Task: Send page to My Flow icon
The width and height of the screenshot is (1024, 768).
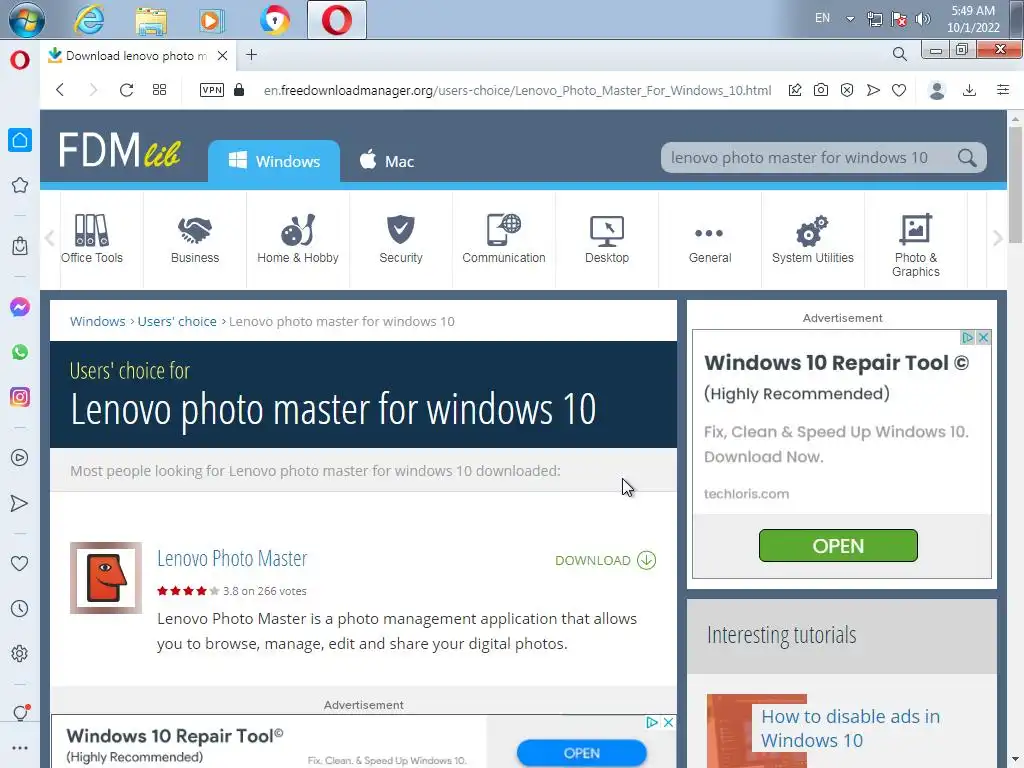Action: coord(873,90)
